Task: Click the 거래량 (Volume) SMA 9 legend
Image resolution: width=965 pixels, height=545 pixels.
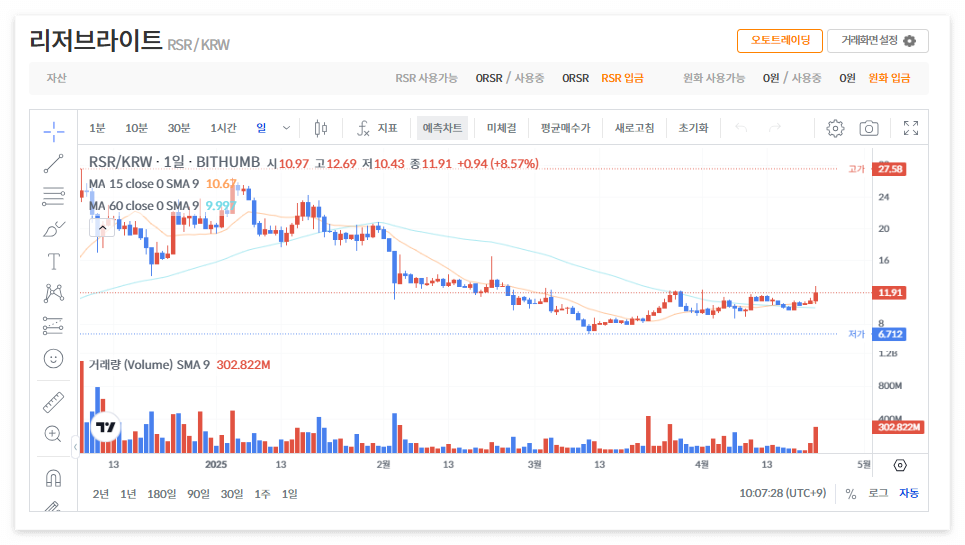Action: 150,365
